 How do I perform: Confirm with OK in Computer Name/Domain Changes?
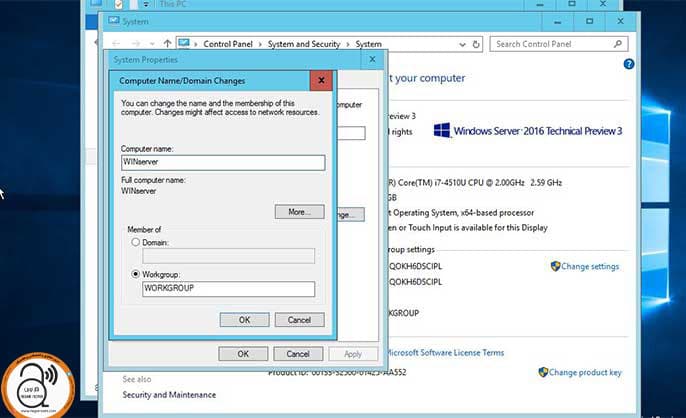[x=245, y=320]
